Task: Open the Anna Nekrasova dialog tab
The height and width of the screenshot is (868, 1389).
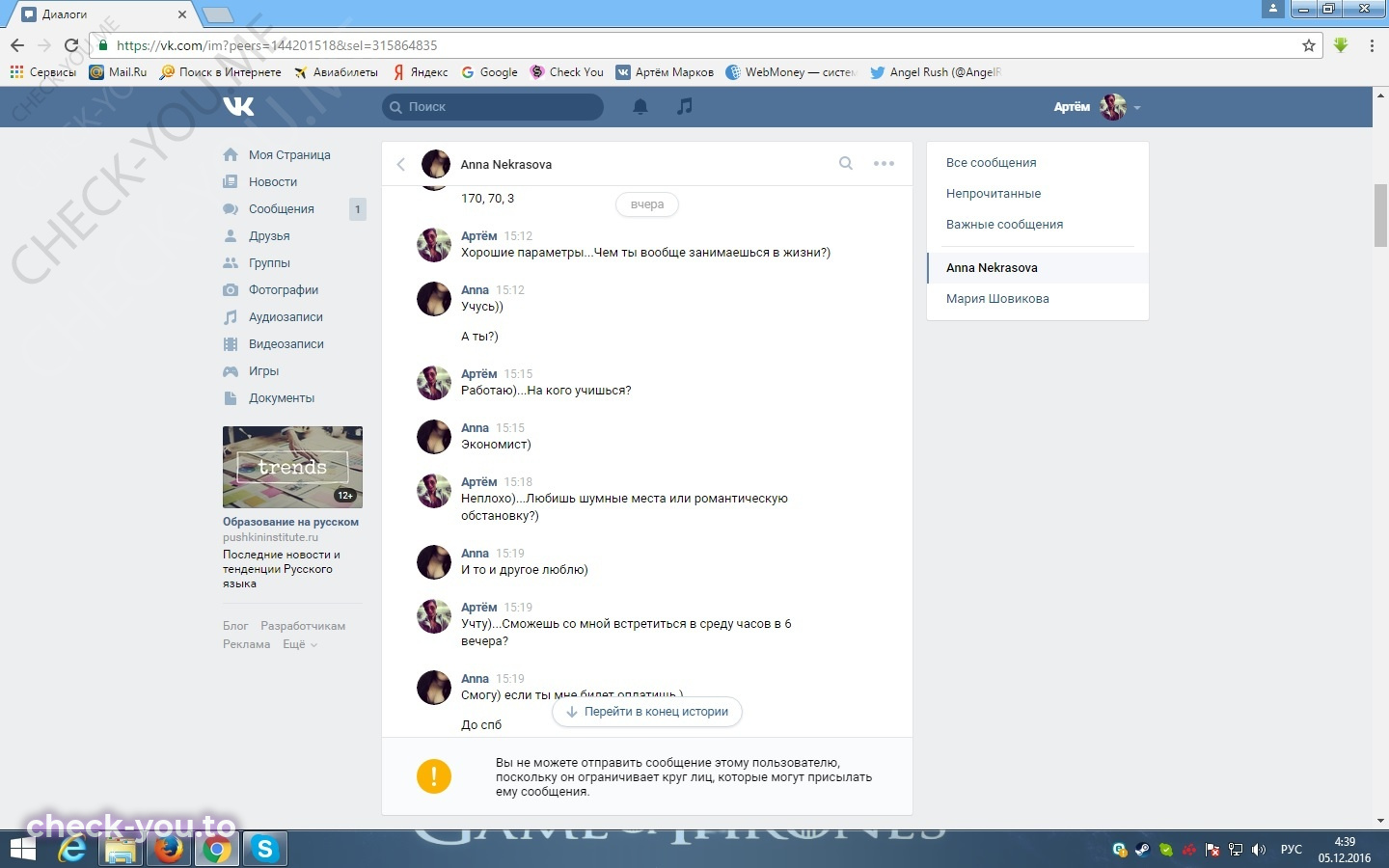Action: [1038, 268]
